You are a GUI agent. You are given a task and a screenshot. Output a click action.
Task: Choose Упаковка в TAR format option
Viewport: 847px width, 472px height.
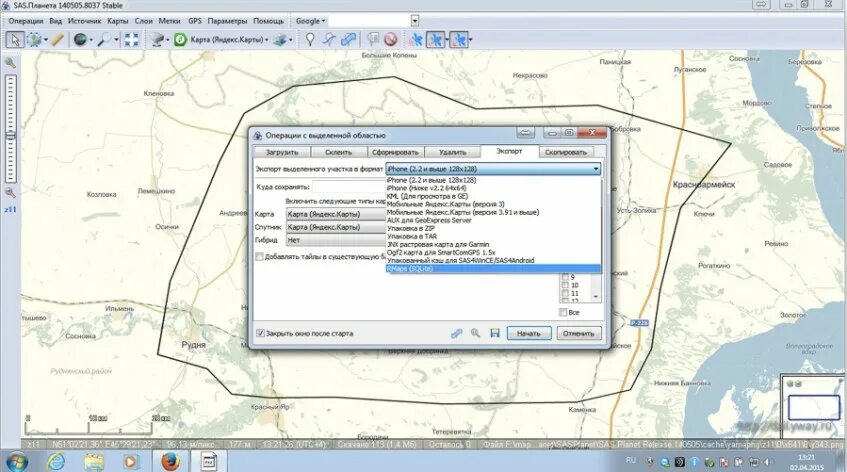pos(493,237)
